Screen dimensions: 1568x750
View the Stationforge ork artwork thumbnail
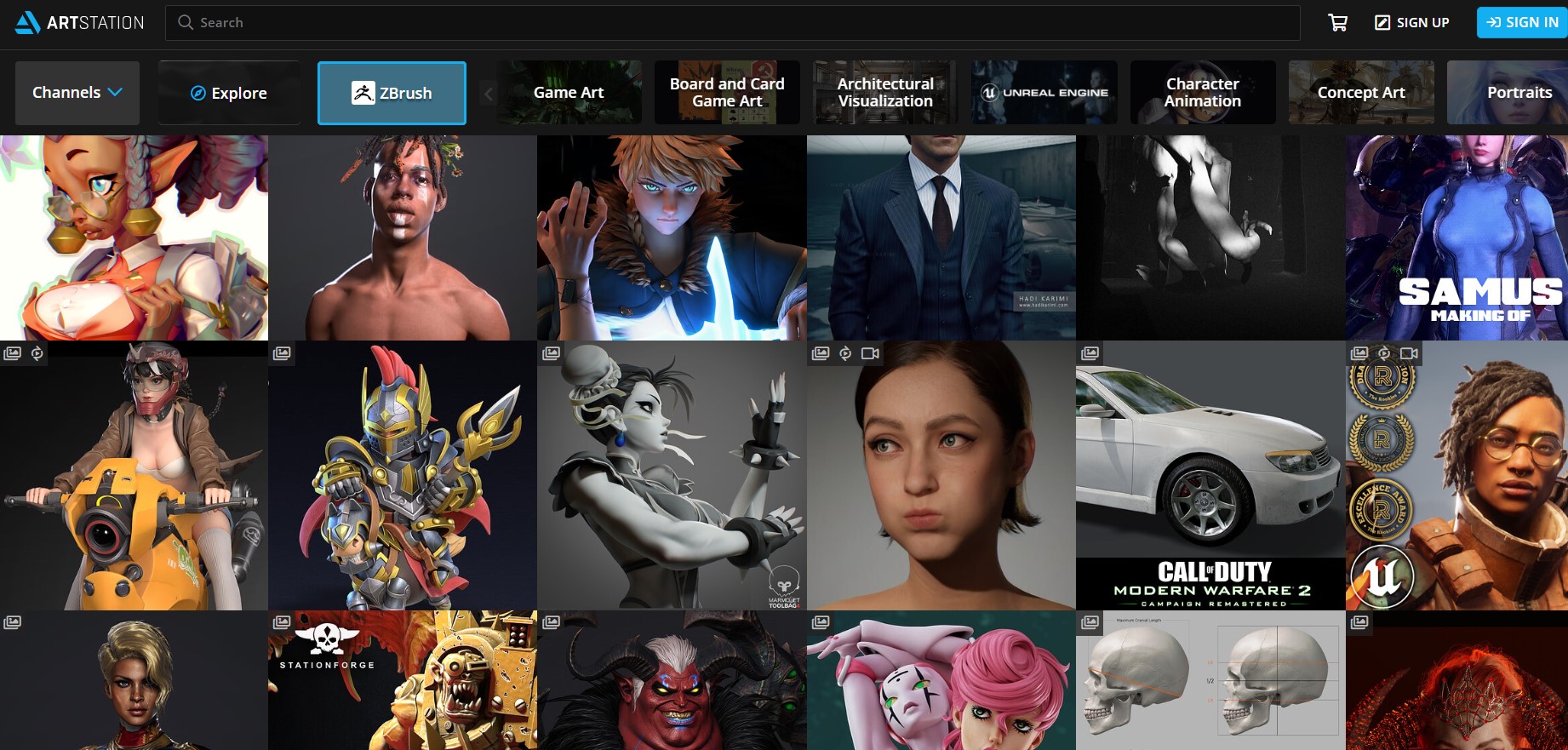[x=403, y=681]
